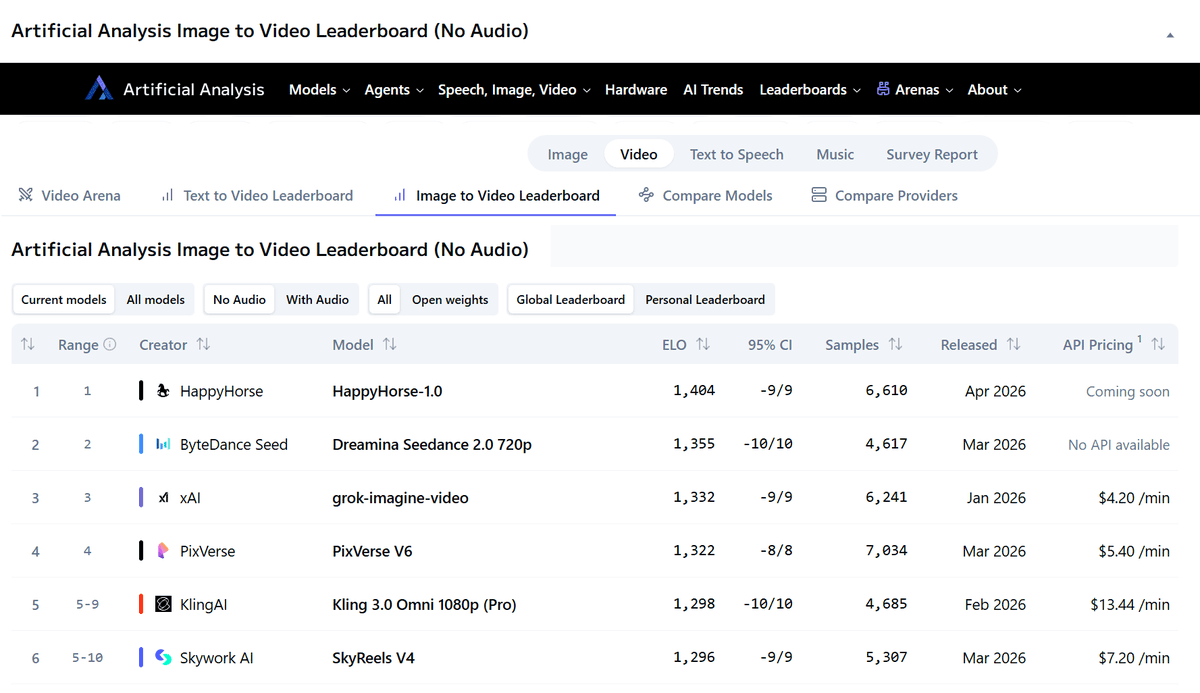Click the Apr 2026 release date

[995, 391]
